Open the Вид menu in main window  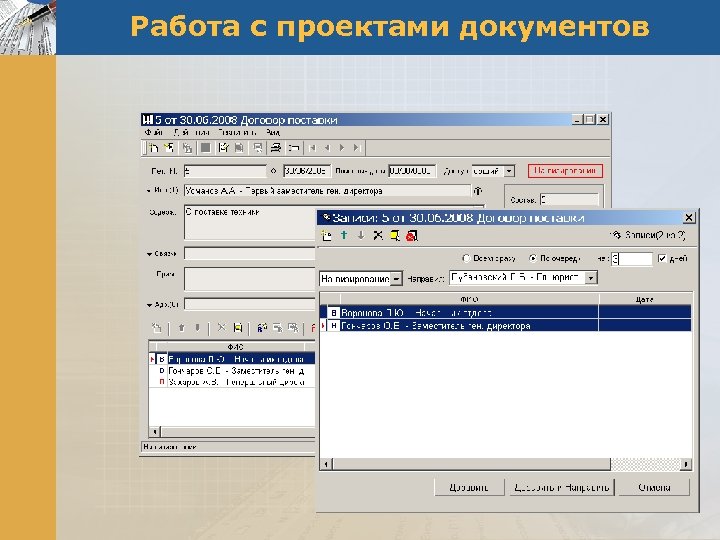point(273,133)
